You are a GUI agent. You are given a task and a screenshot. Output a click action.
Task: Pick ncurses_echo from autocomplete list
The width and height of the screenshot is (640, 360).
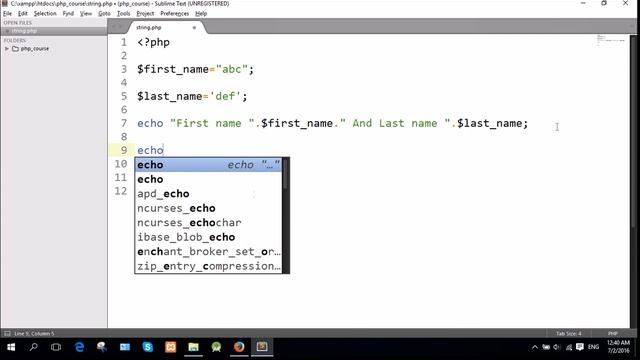pos(209,208)
